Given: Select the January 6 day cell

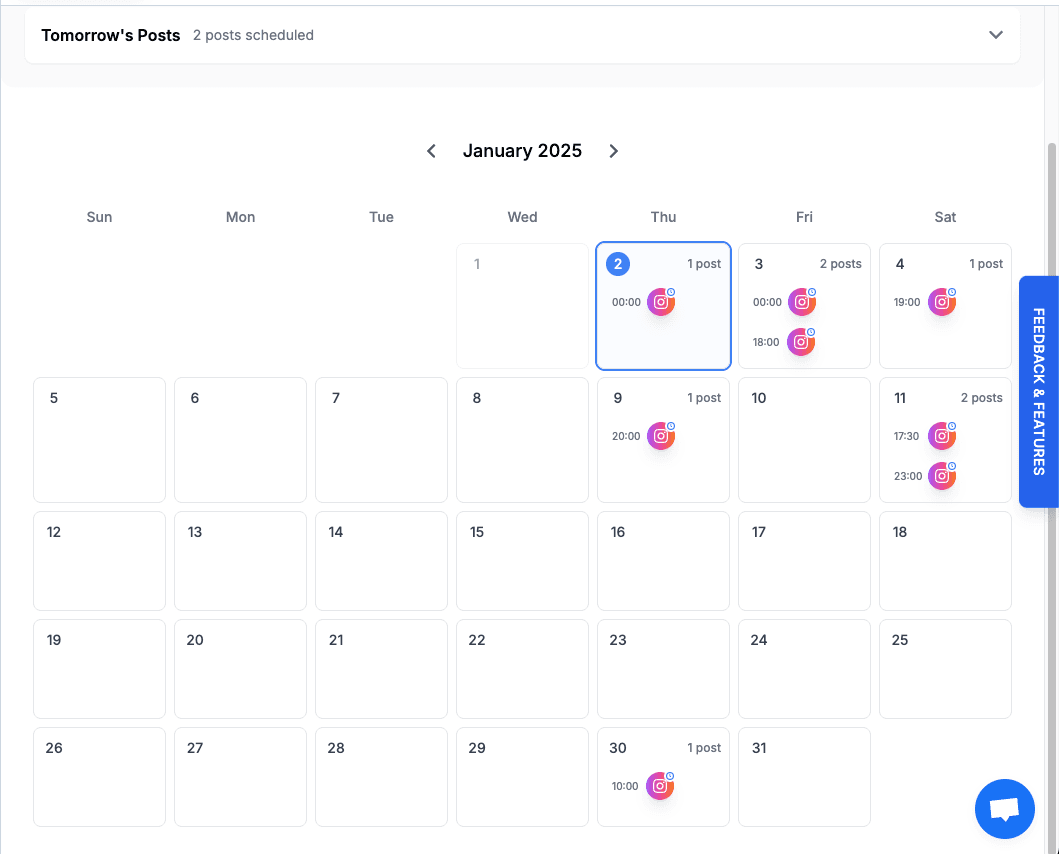Looking at the screenshot, I should coord(240,440).
